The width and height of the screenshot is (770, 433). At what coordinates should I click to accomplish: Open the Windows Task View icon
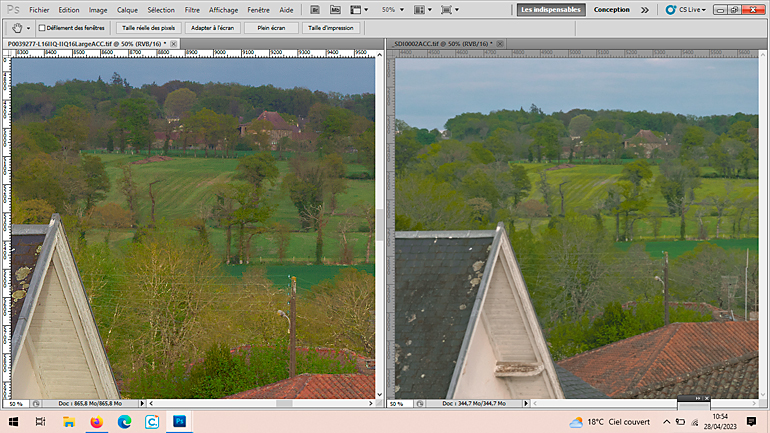coord(40,422)
